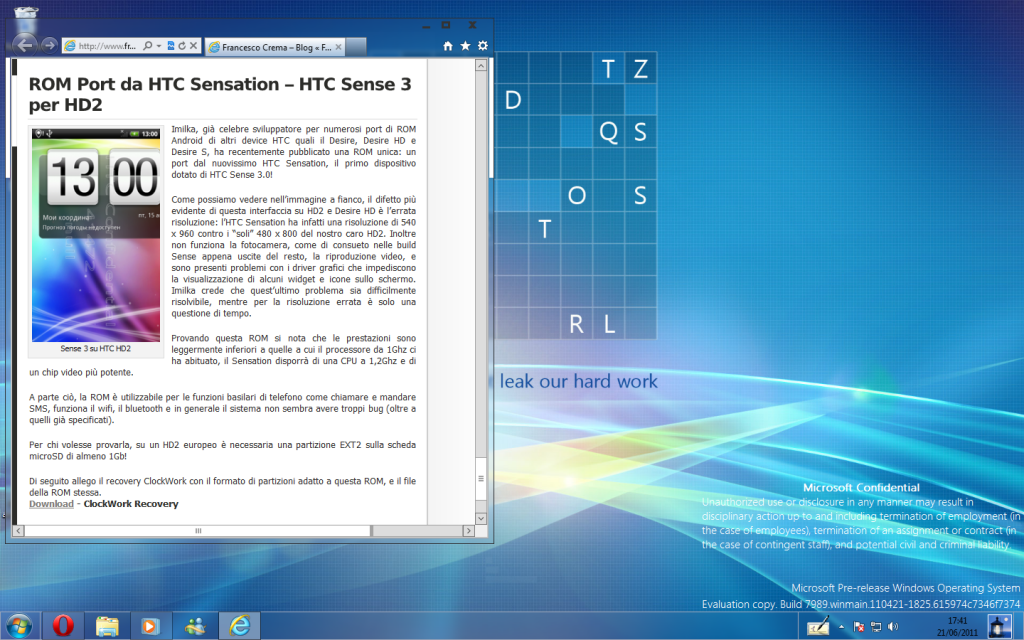
Task: Close the Internet Explorer window
Action: tap(472, 25)
